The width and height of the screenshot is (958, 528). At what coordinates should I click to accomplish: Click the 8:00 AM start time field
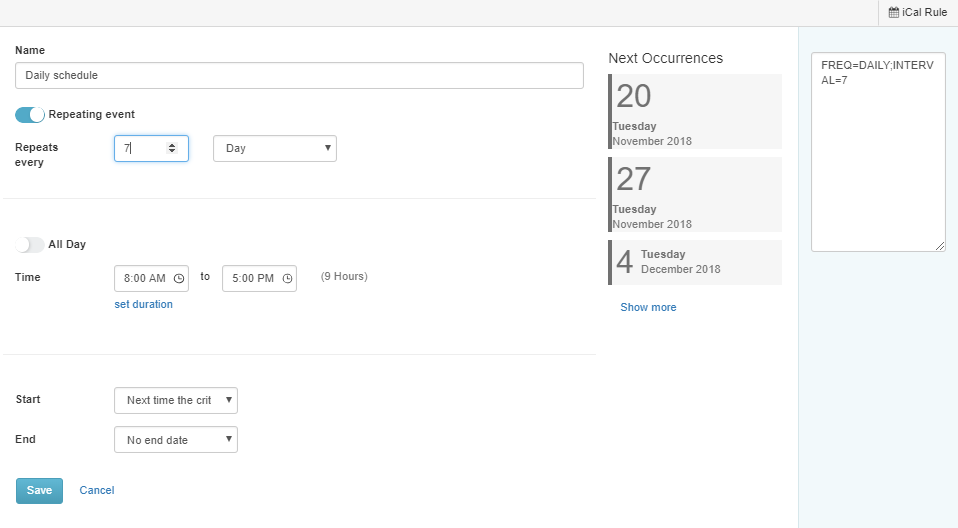152,279
